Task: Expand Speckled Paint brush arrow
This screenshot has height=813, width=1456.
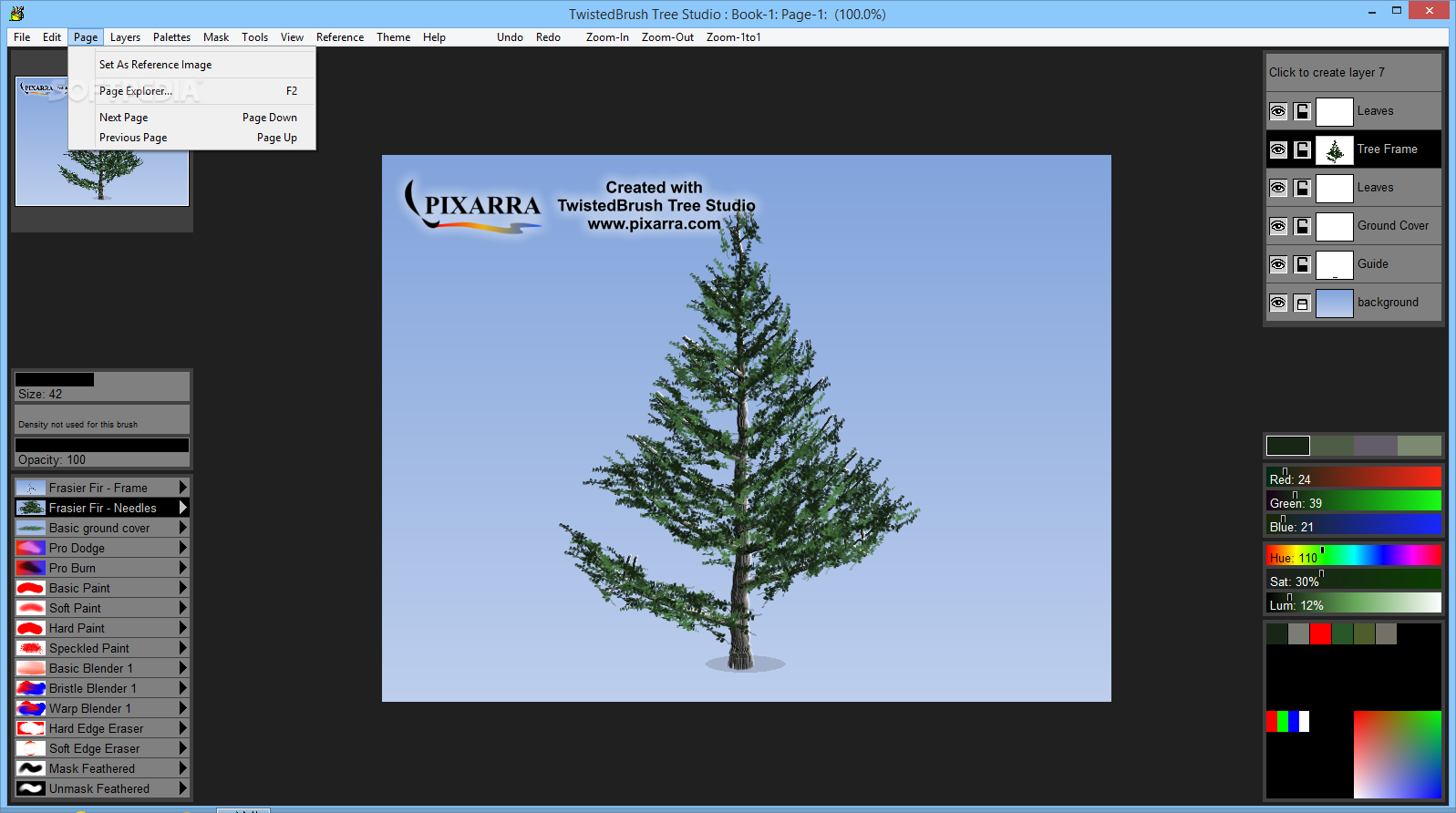Action: coord(183,648)
